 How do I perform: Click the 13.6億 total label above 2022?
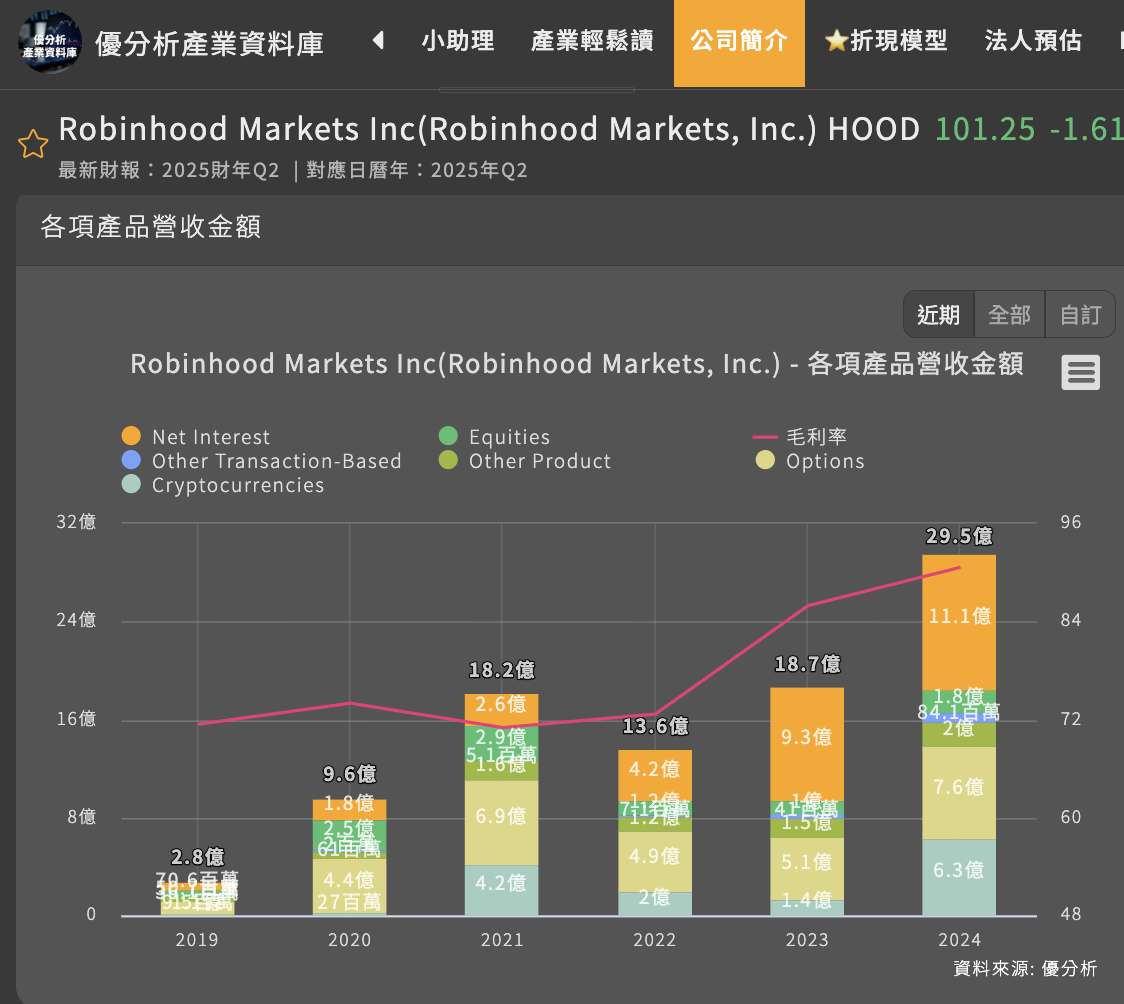coord(655,727)
